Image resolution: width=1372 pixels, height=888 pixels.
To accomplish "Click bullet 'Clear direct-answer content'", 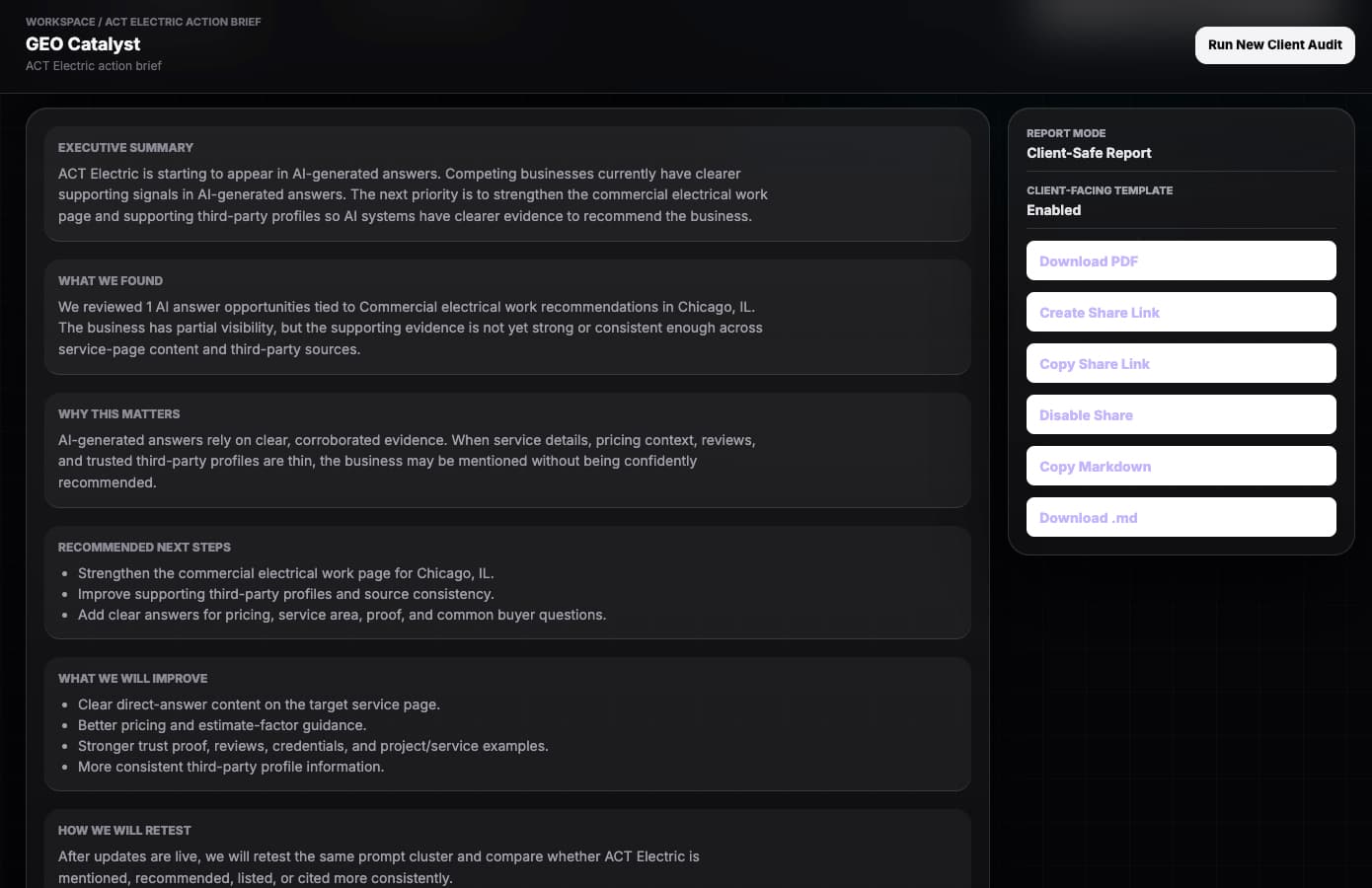I will tap(259, 704).
